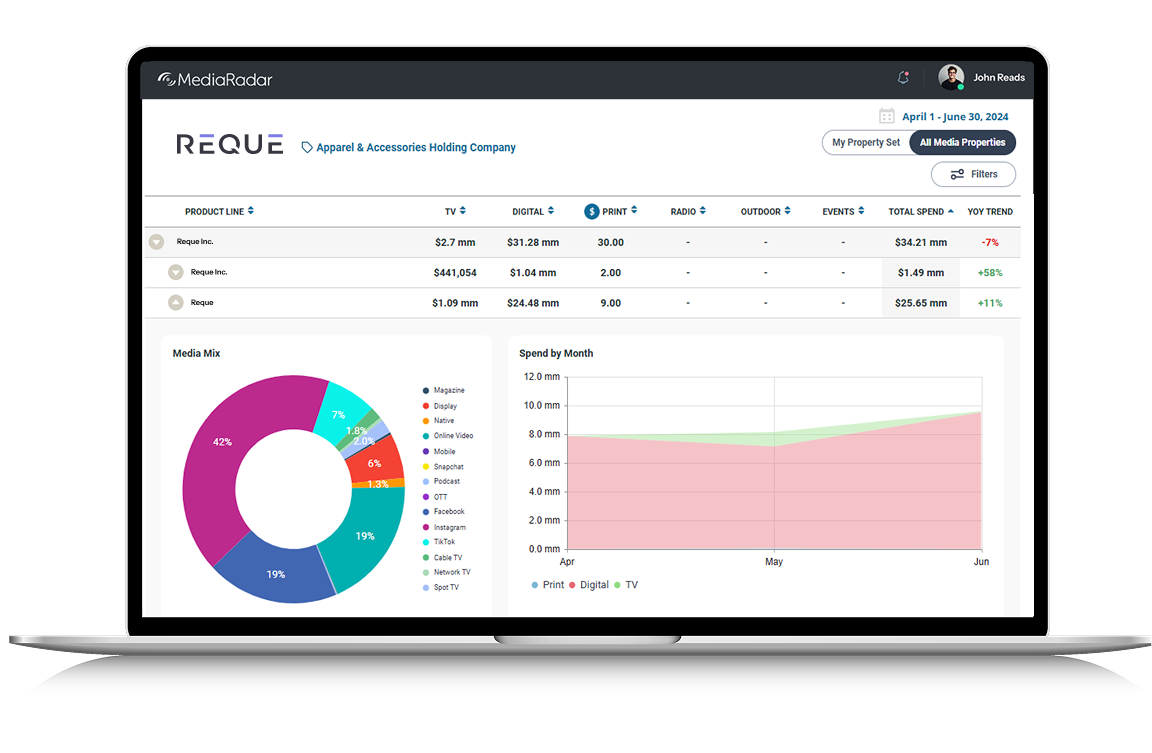Open the notifications bell

point(903,77)
